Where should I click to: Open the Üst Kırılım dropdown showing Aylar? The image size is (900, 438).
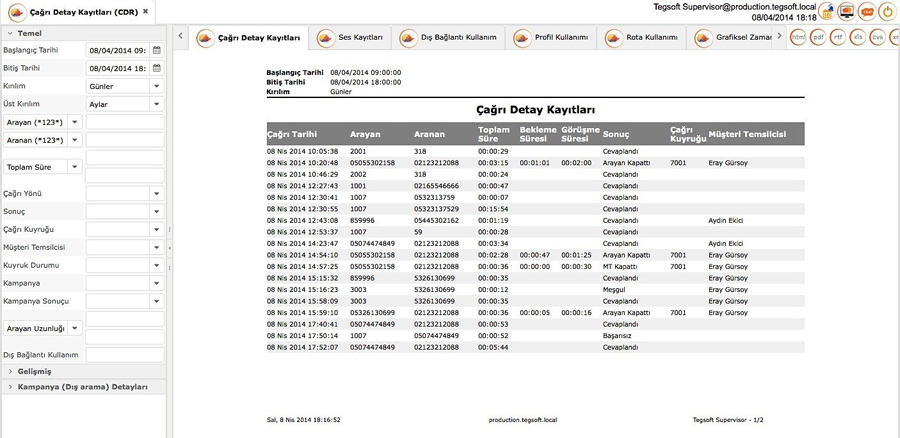point(125,104)
